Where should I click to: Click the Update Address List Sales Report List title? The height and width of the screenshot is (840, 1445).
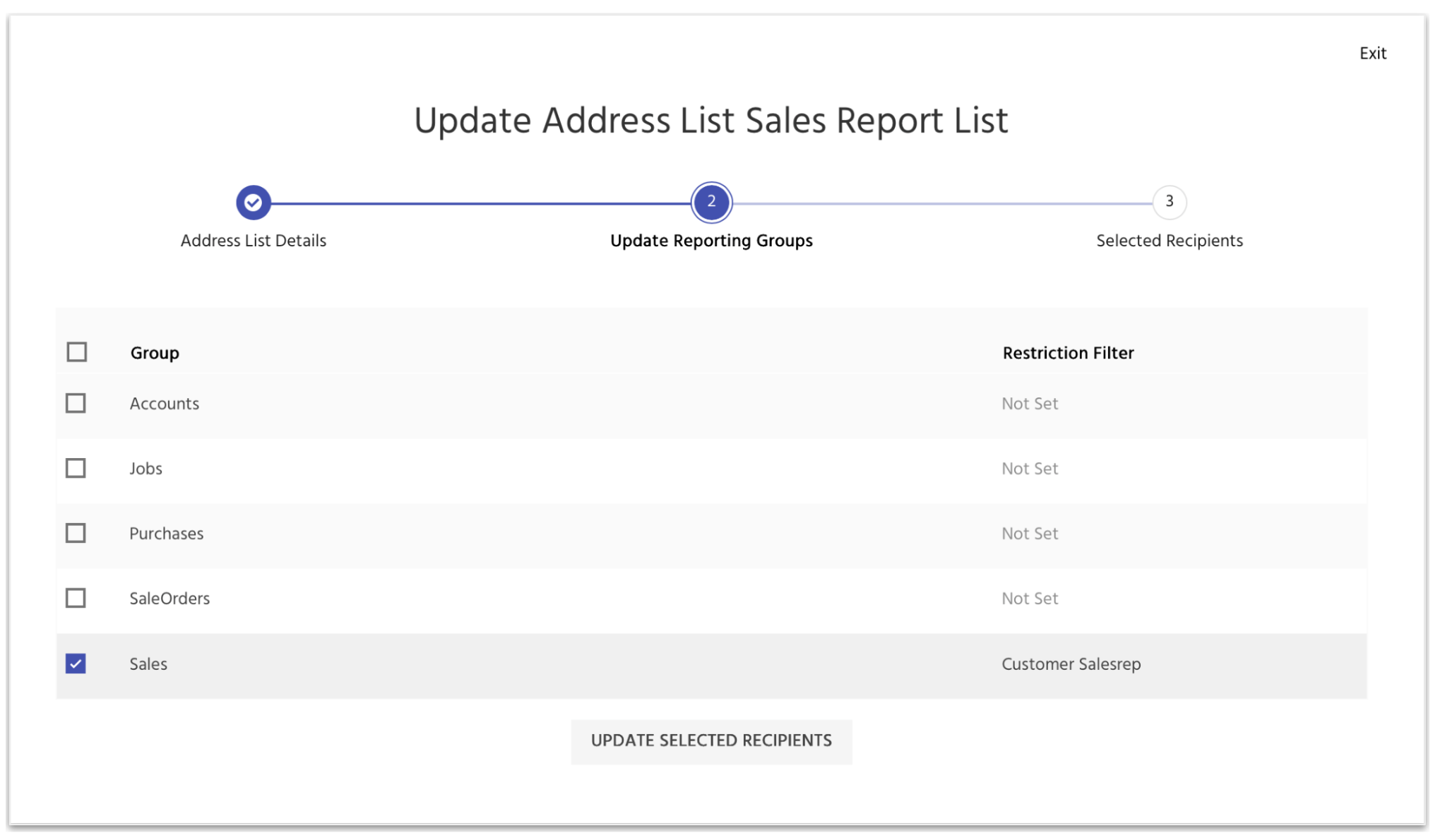click(710, 121)
